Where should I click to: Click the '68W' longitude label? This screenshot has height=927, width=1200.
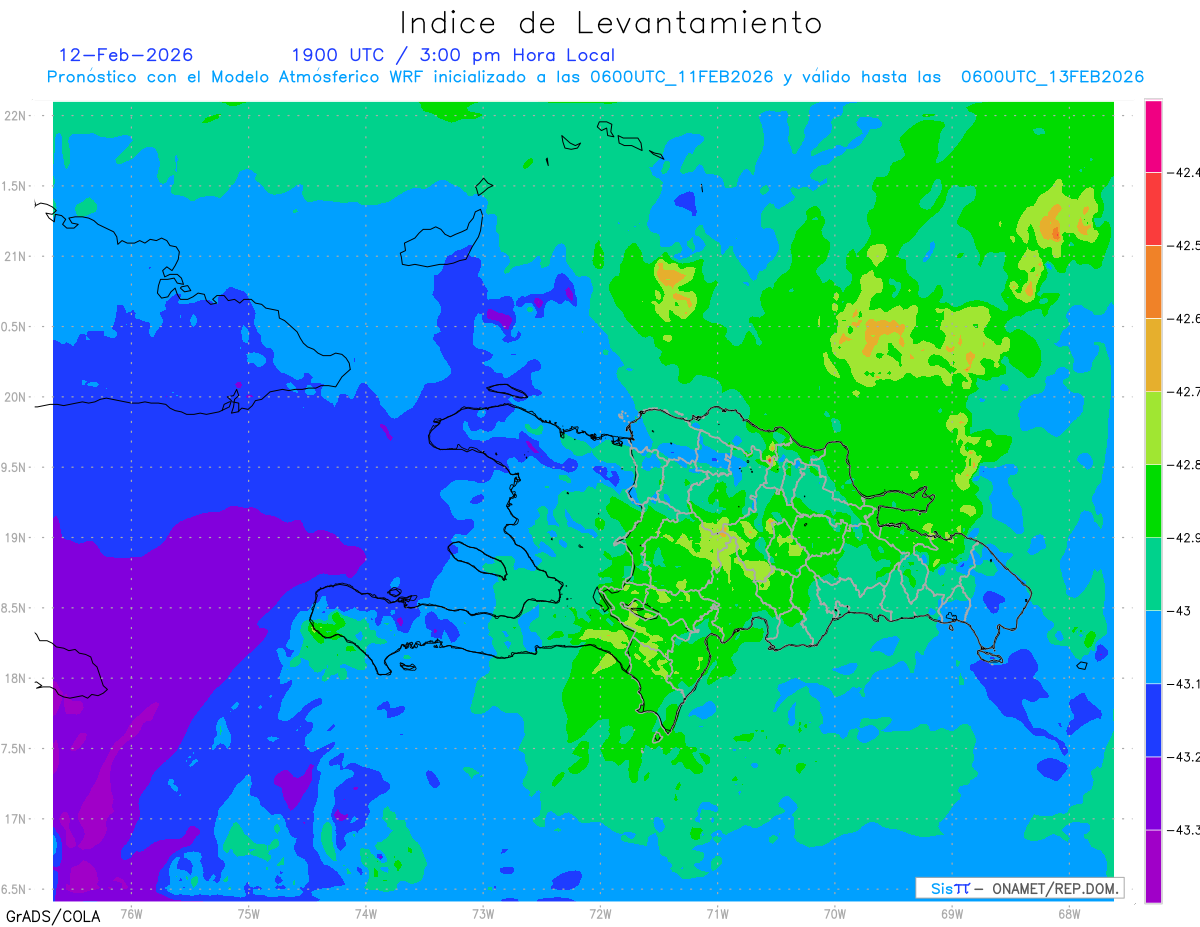click(x=1069, y=913)
